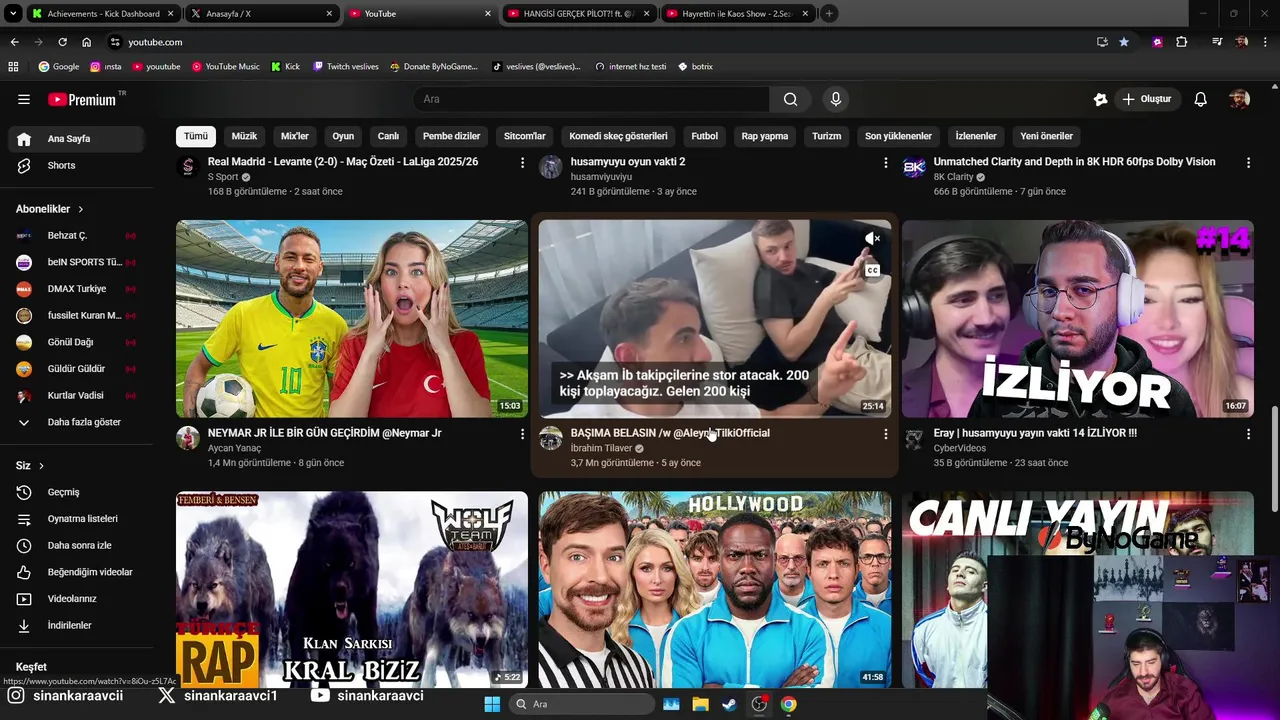Open Kurtlar Vadisi subscription channel
This screenshot has width=1280, height=720.
click(76, 396)
